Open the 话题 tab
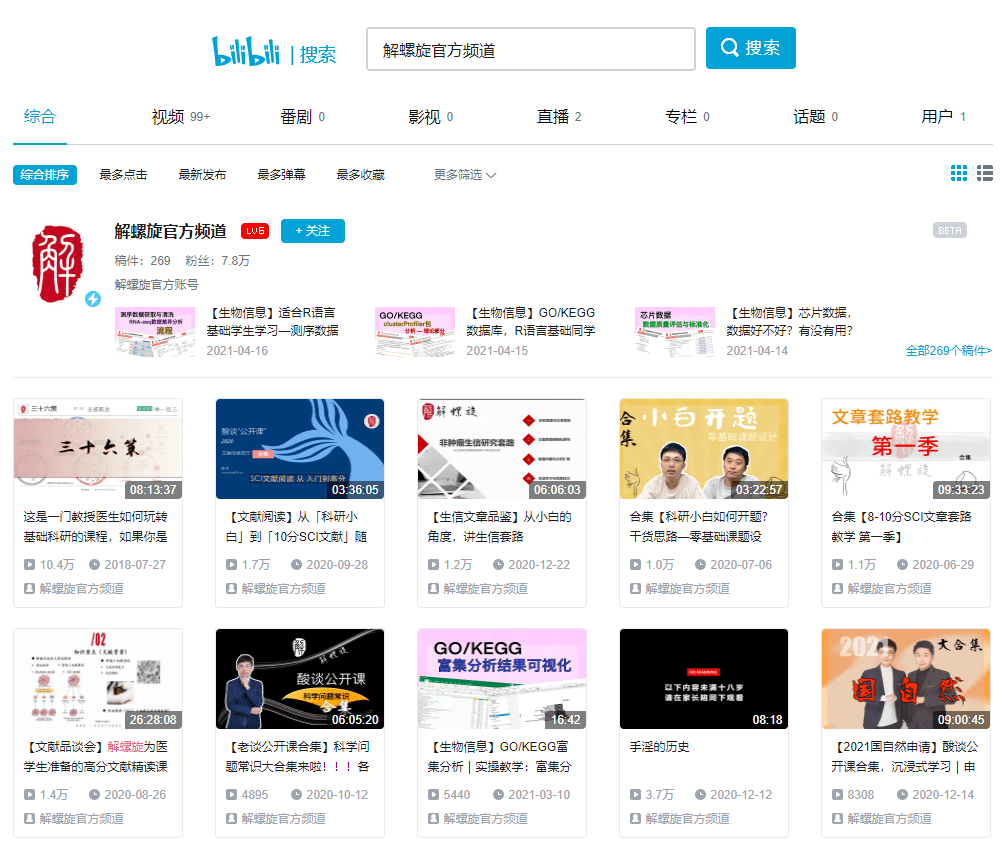The width and height of the screenshot is (1004, 851). (815, 117)
